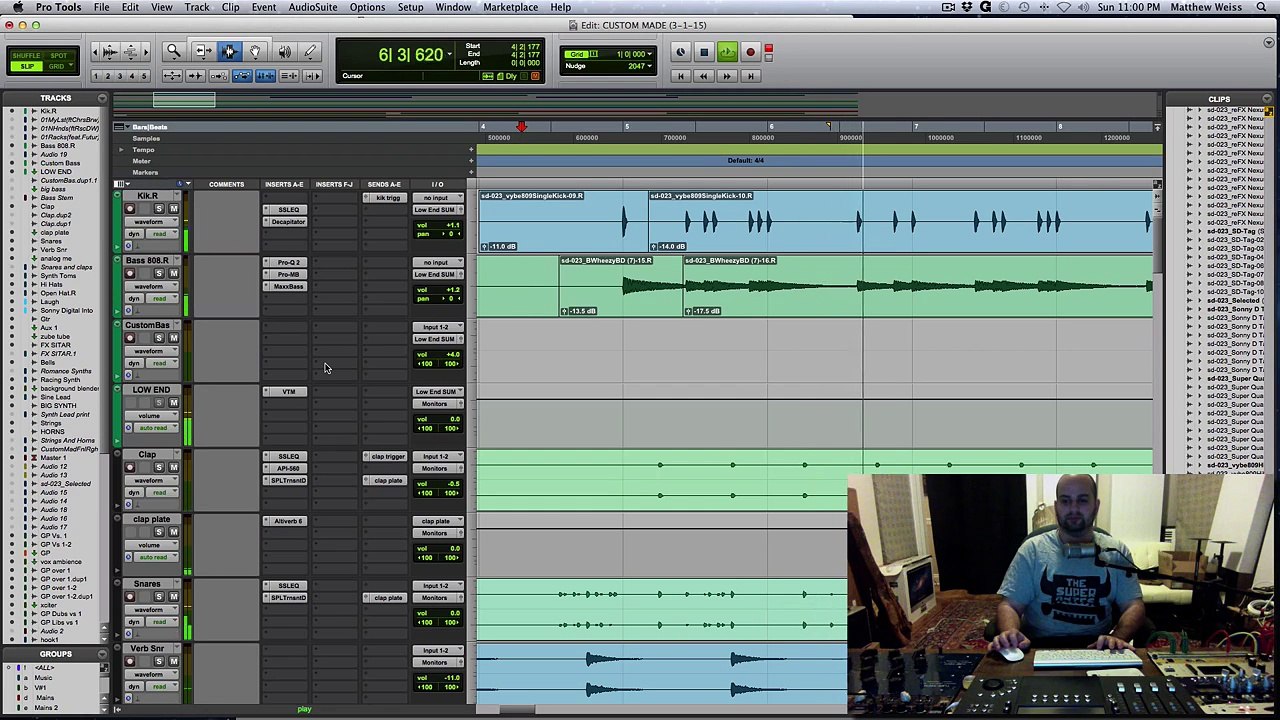
Task: Open the Track menu
Action: point(197,7)
